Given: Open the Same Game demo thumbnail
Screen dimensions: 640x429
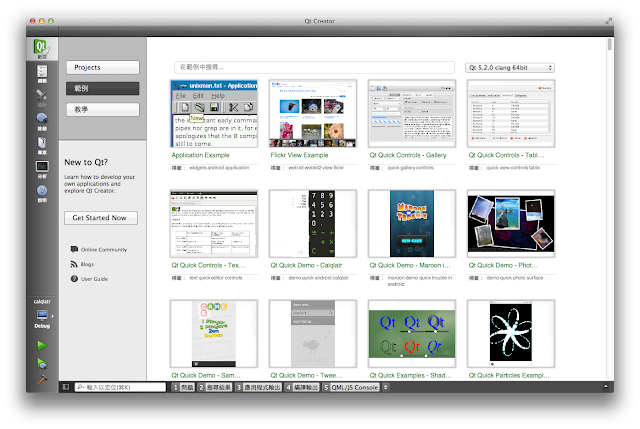Looking at the screenshot, I should (214, 334).
